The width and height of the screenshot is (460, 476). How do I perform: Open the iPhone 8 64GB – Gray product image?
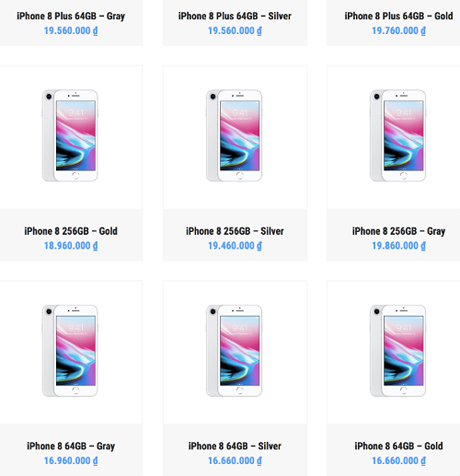[x=71, y=352]
